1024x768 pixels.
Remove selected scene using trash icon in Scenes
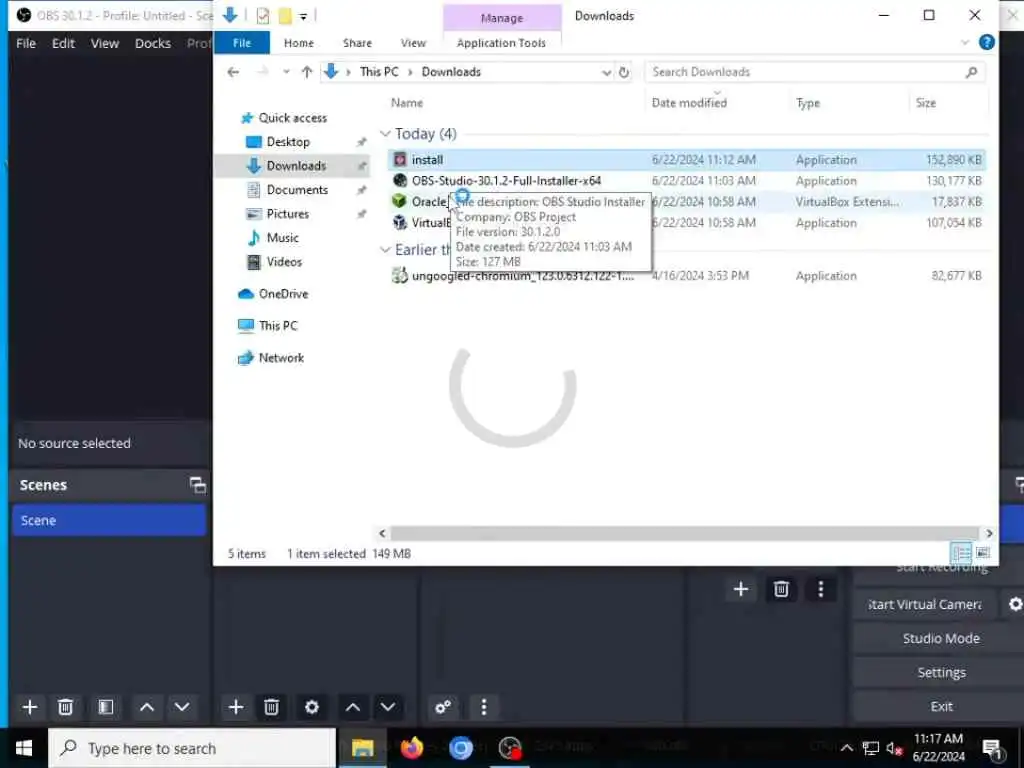coord(65,707)
